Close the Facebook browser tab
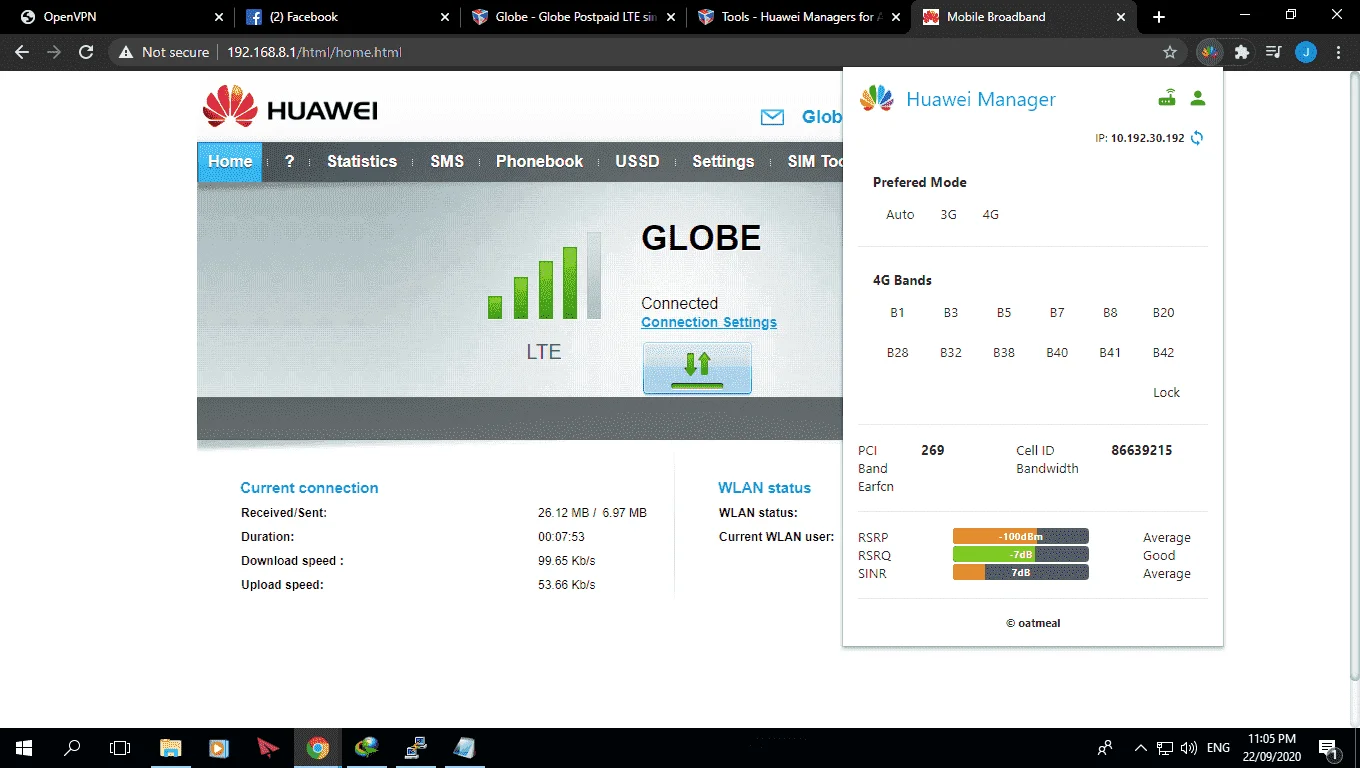Screen dimensions: 1360x768 445,17
